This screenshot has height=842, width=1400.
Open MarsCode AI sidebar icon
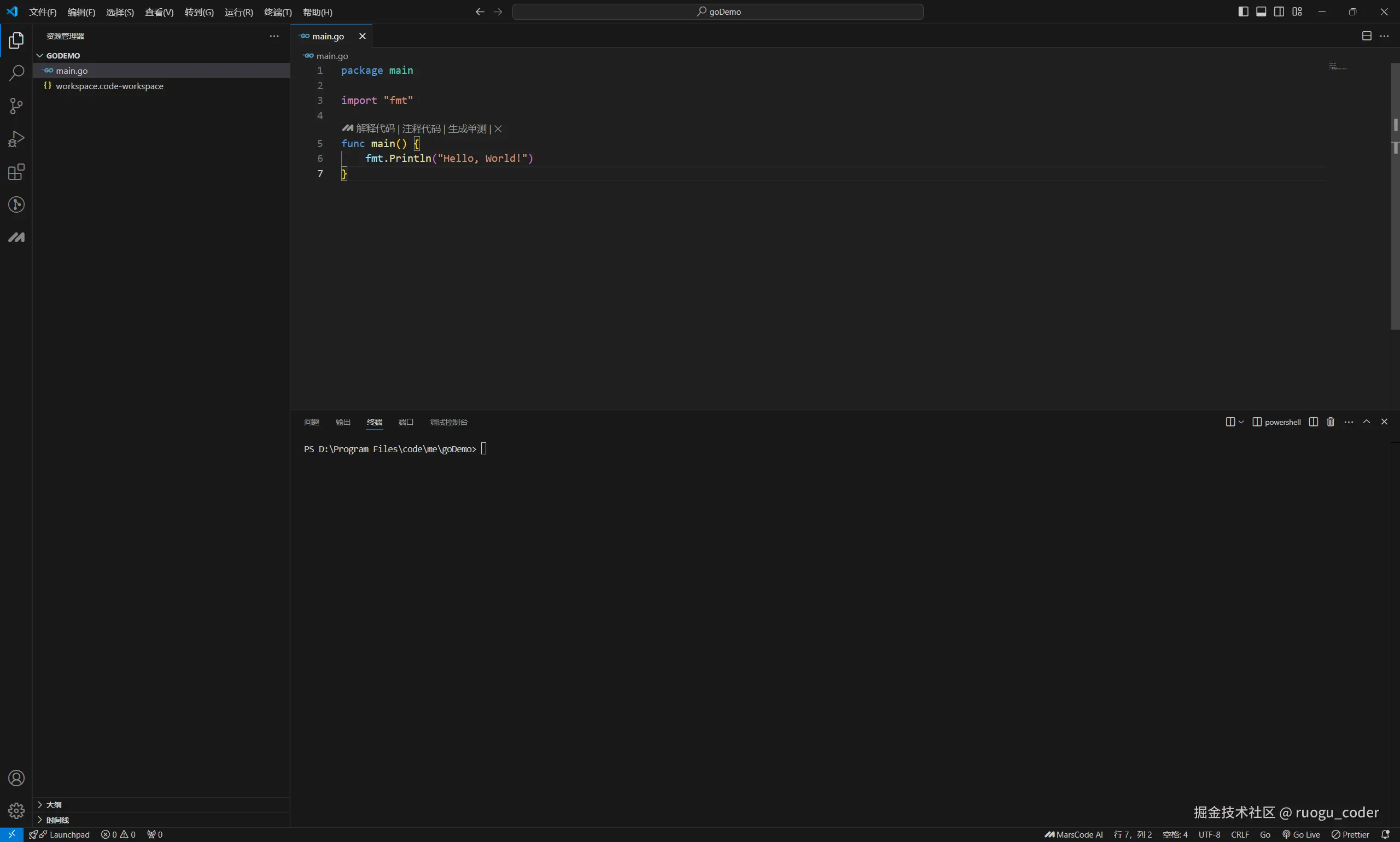[16, 237]
